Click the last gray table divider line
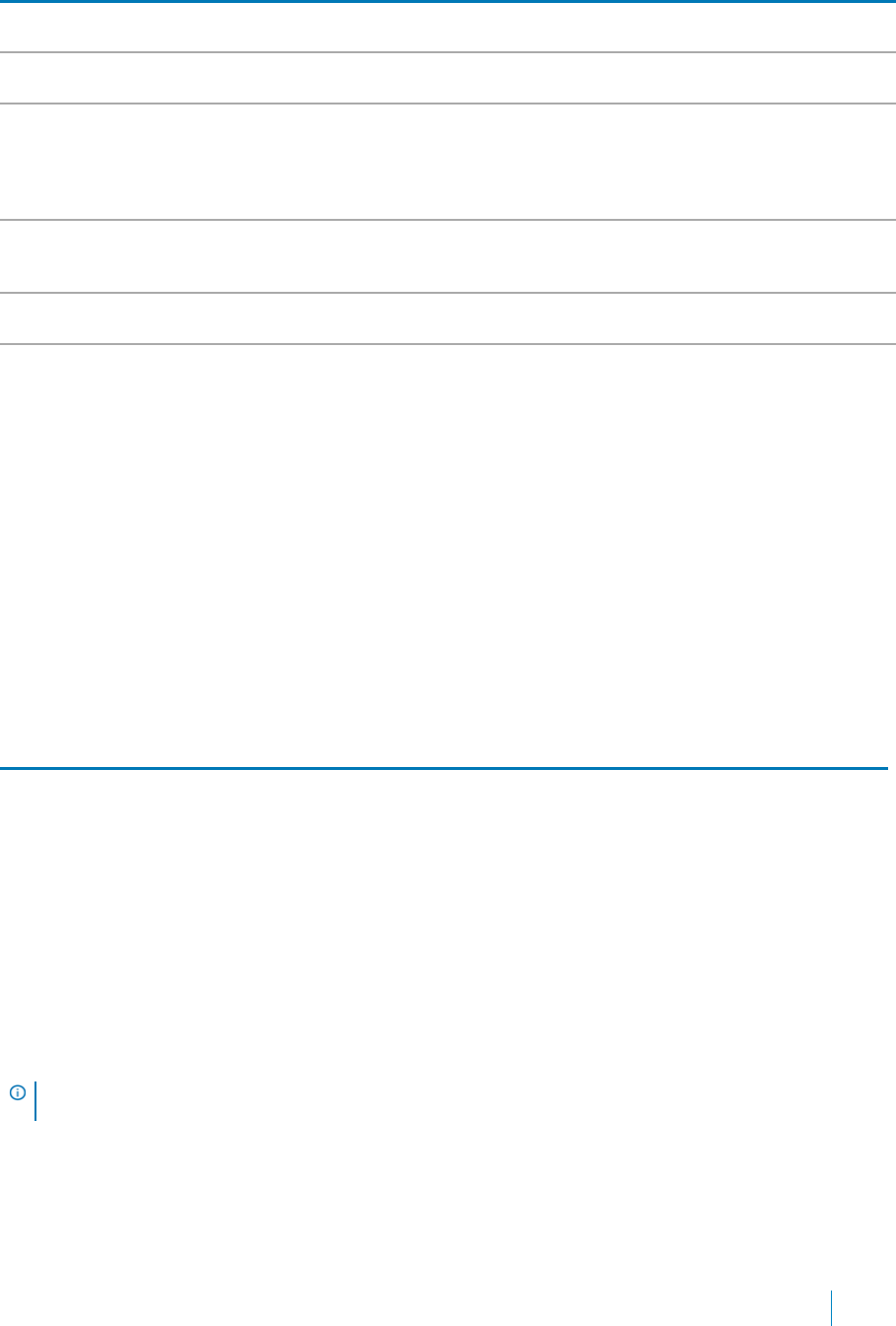 [x=448, y=344]
